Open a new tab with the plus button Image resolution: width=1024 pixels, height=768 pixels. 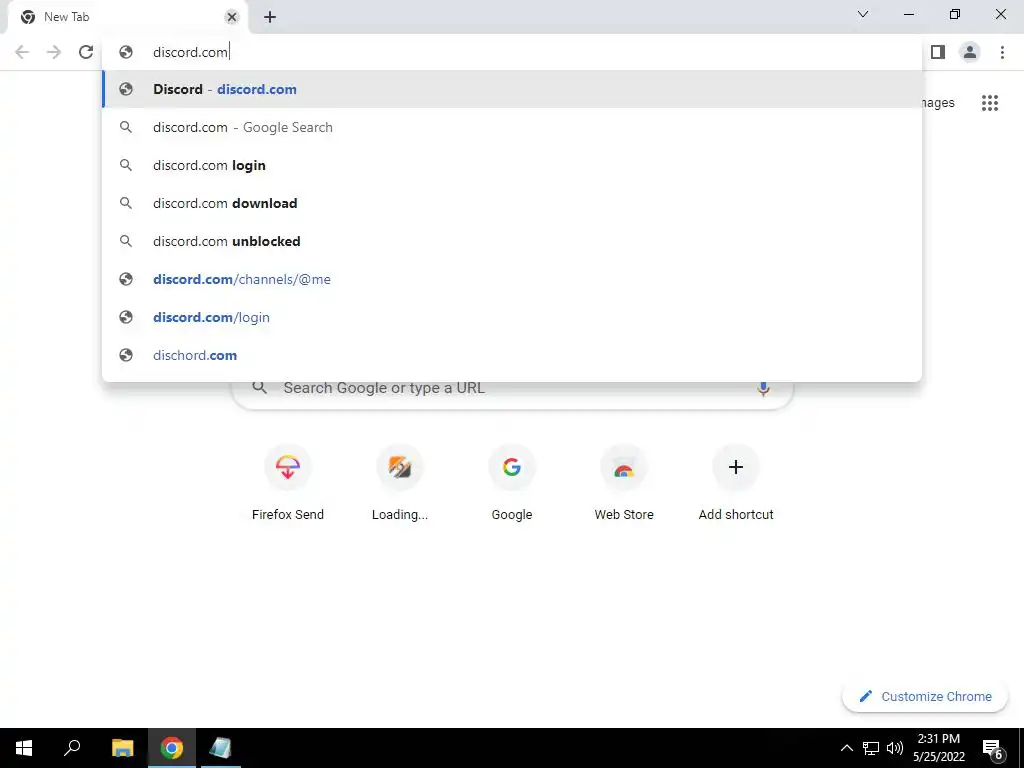click(270, 17)
